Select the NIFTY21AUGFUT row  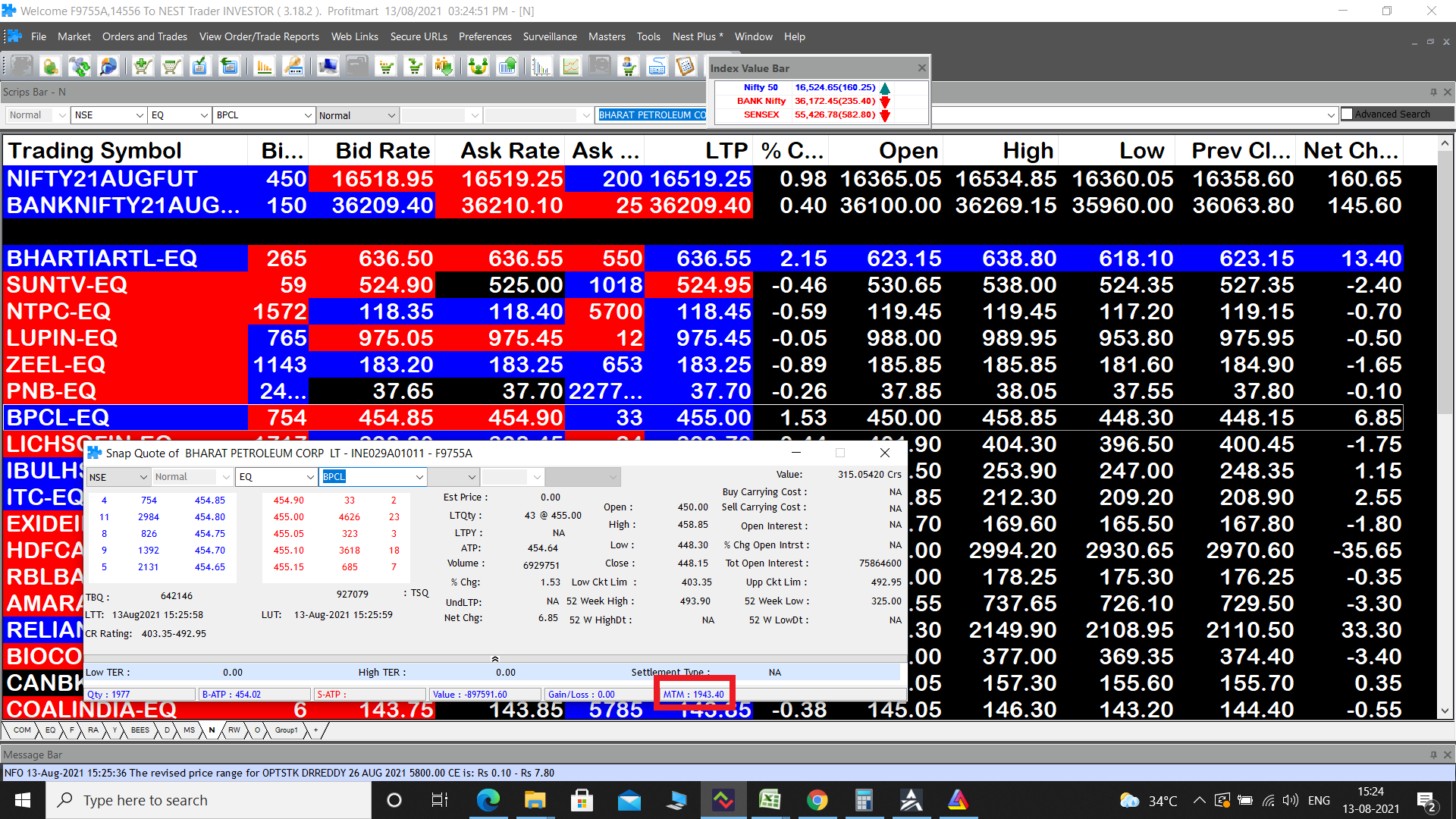pos(702,179)
